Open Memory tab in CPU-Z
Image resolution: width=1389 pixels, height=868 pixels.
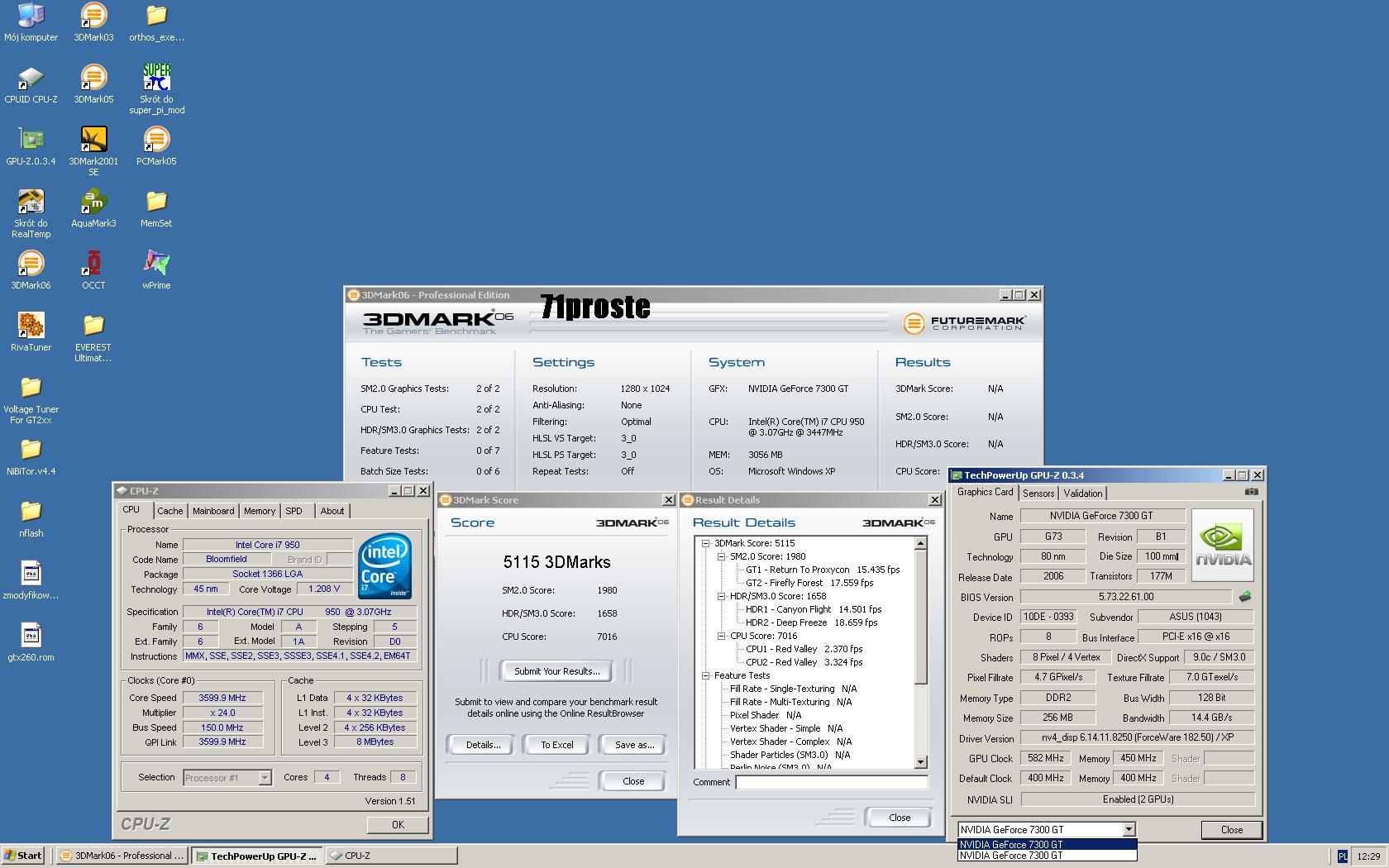point(260,511)
